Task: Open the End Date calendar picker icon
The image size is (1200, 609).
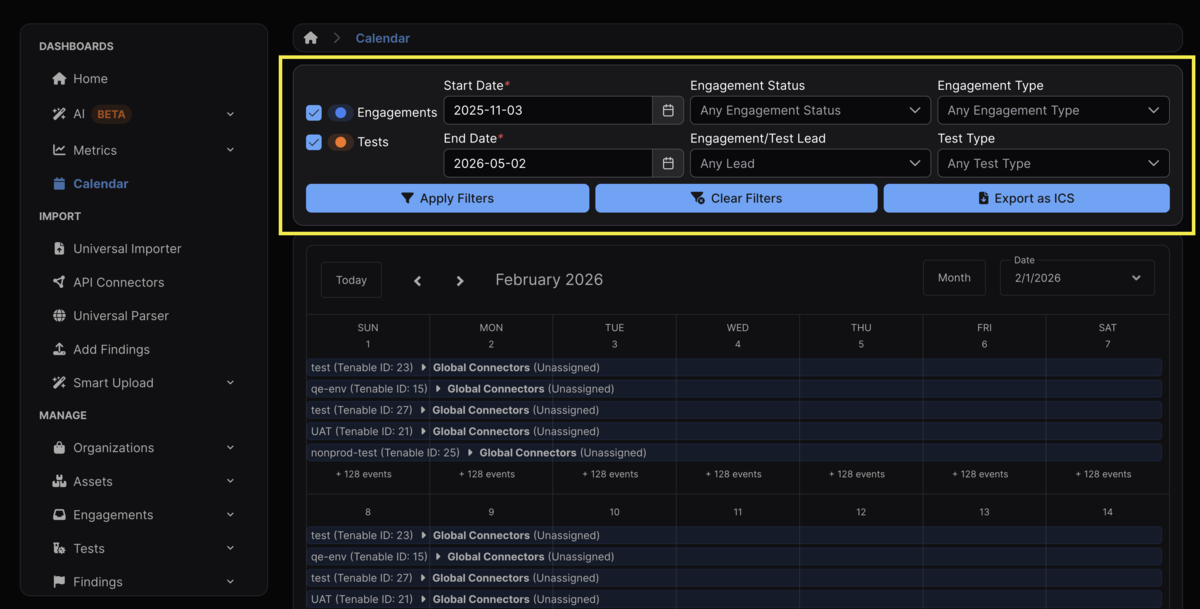Action: tap(668, 163)
